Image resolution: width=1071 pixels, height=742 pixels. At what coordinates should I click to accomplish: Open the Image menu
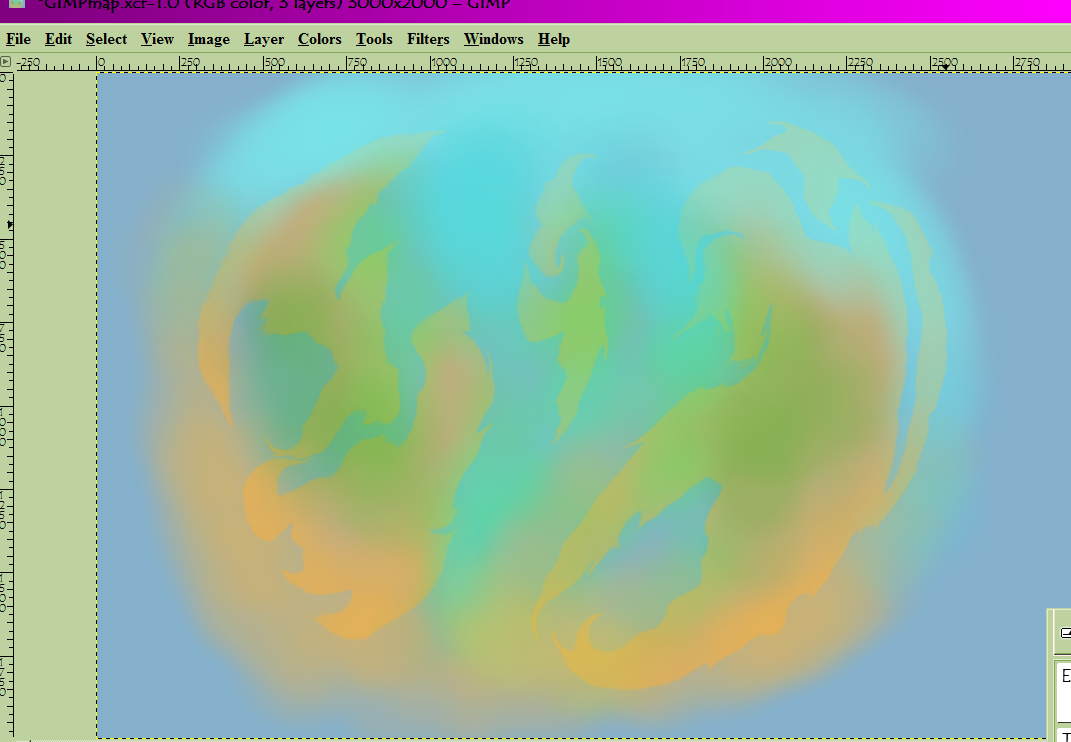tap(208, 40)
